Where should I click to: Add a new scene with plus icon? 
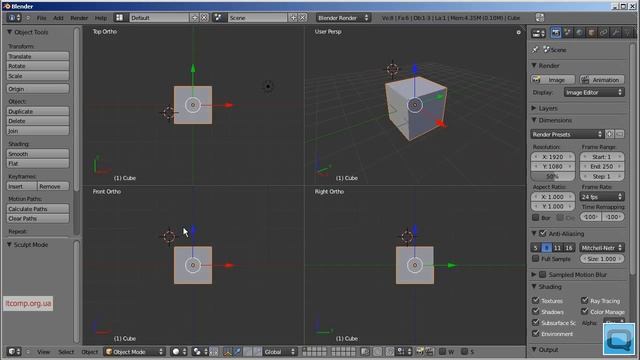point(293,18)
